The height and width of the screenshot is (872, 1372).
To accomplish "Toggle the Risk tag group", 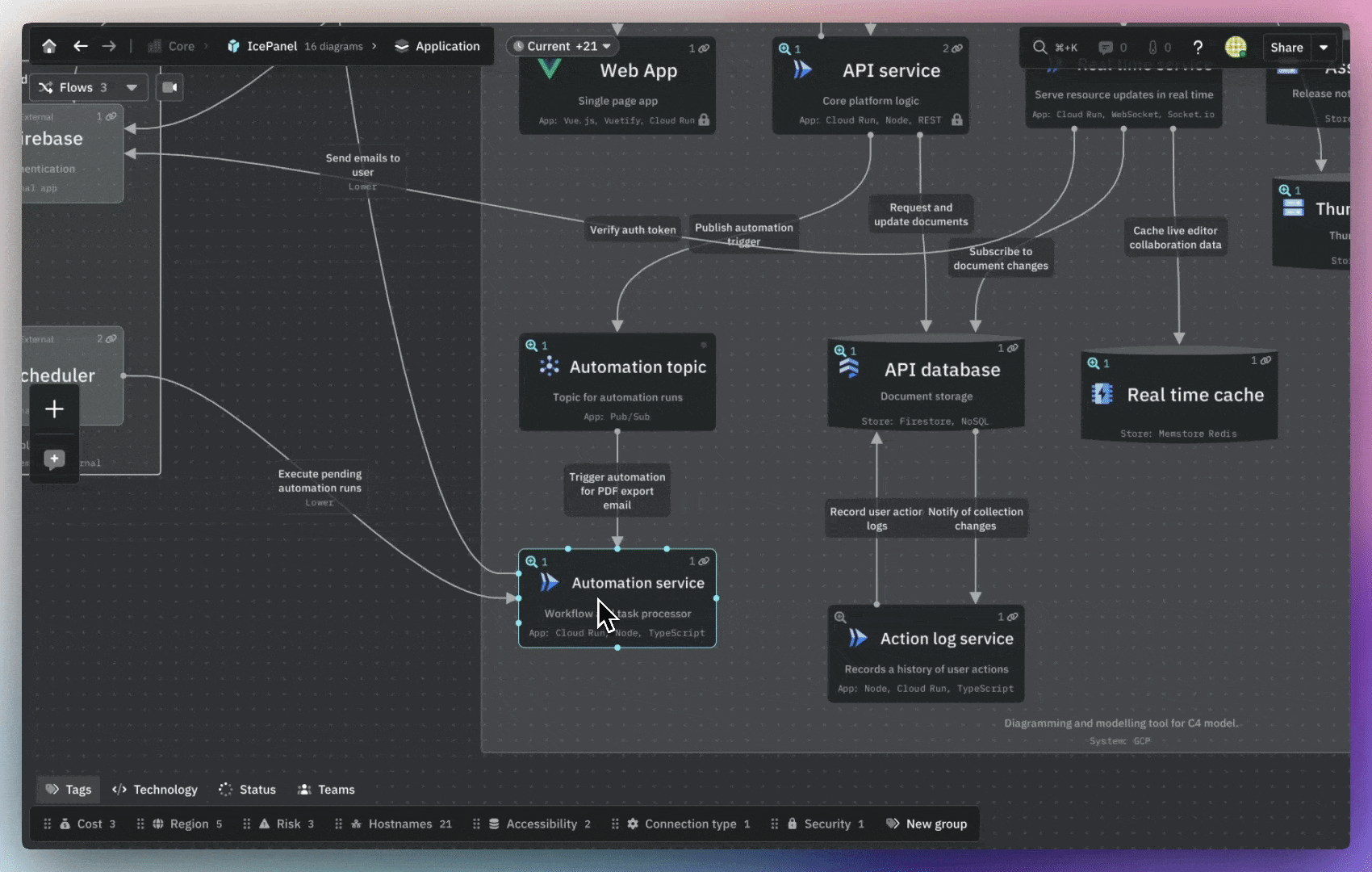I will coord(287,824).
